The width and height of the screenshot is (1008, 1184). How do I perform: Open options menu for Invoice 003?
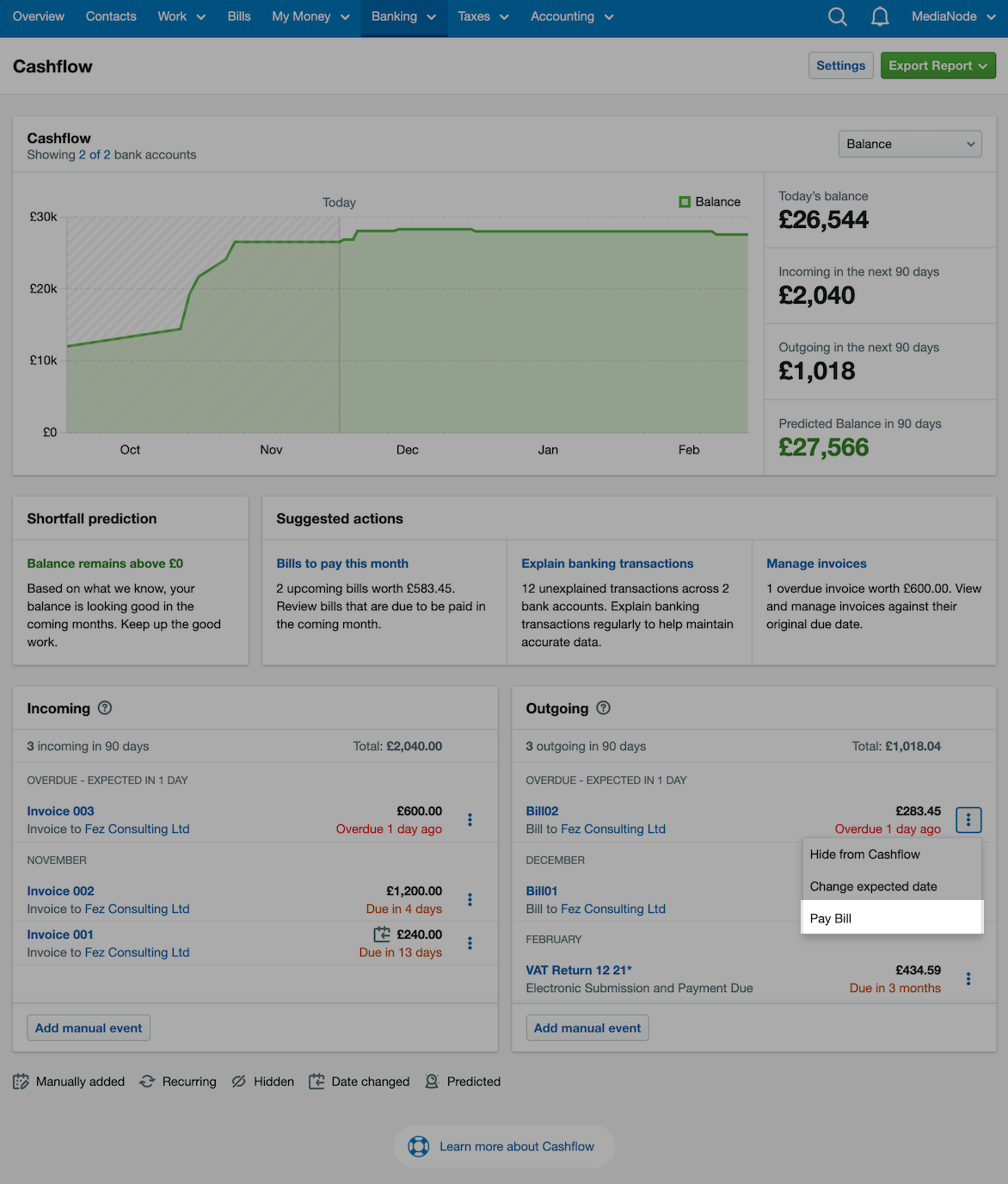point(470,820)
